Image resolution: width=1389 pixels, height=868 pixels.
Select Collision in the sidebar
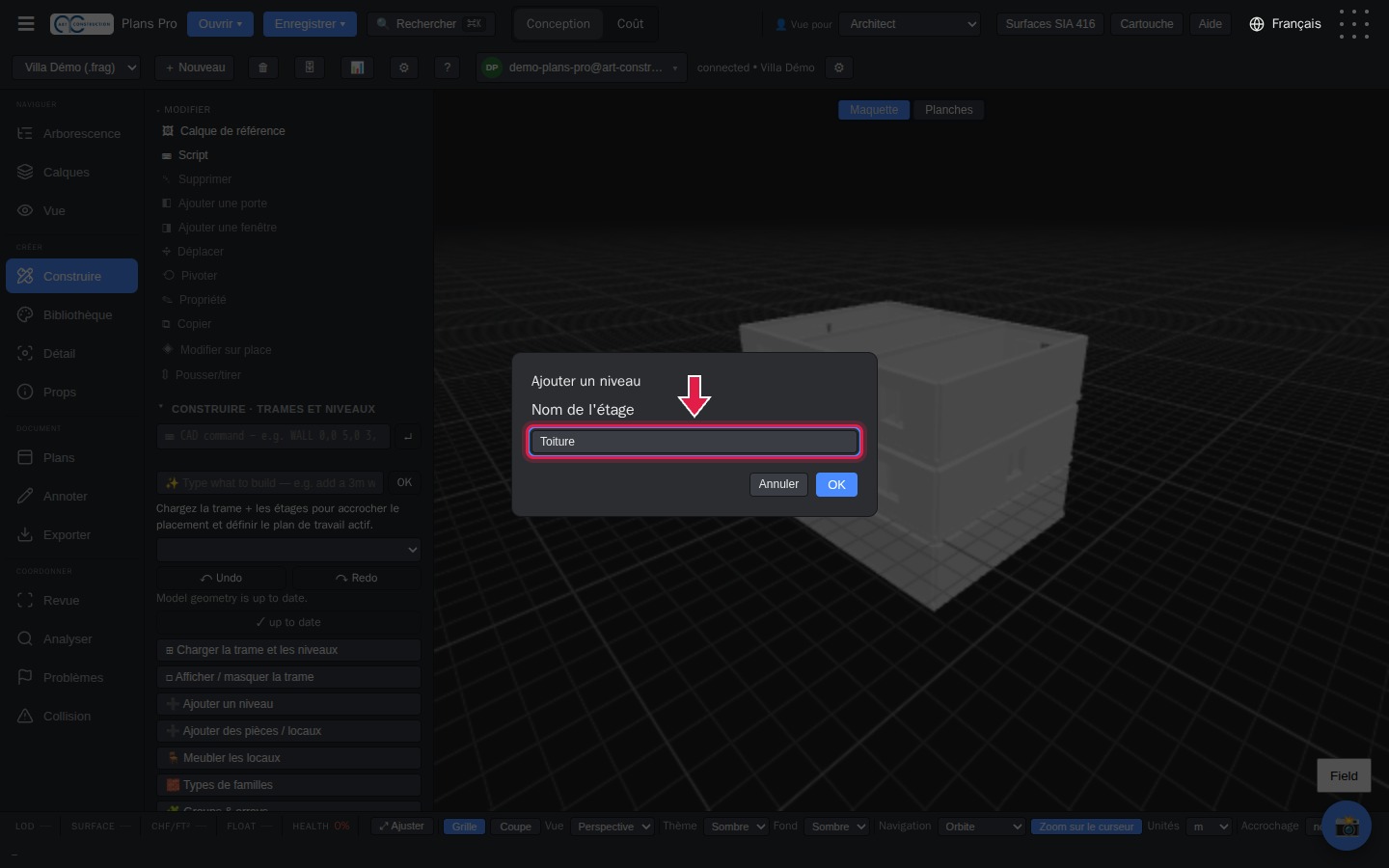tap(68, 716)
